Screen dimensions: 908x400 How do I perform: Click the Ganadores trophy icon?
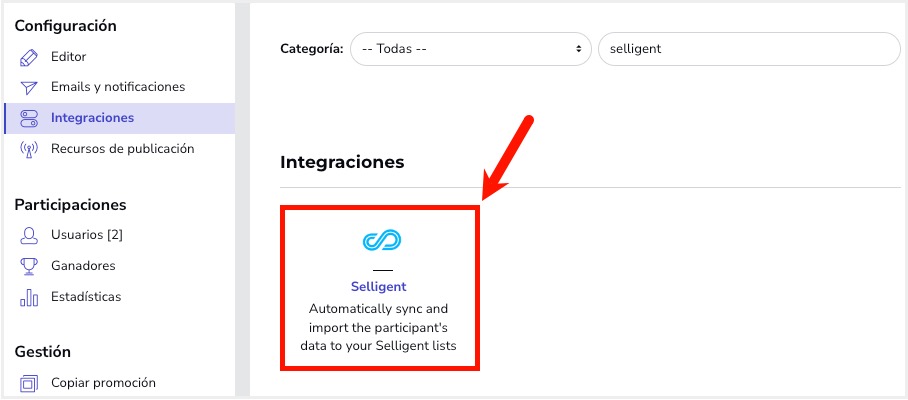pyautogui.click(x=29, y=267)
